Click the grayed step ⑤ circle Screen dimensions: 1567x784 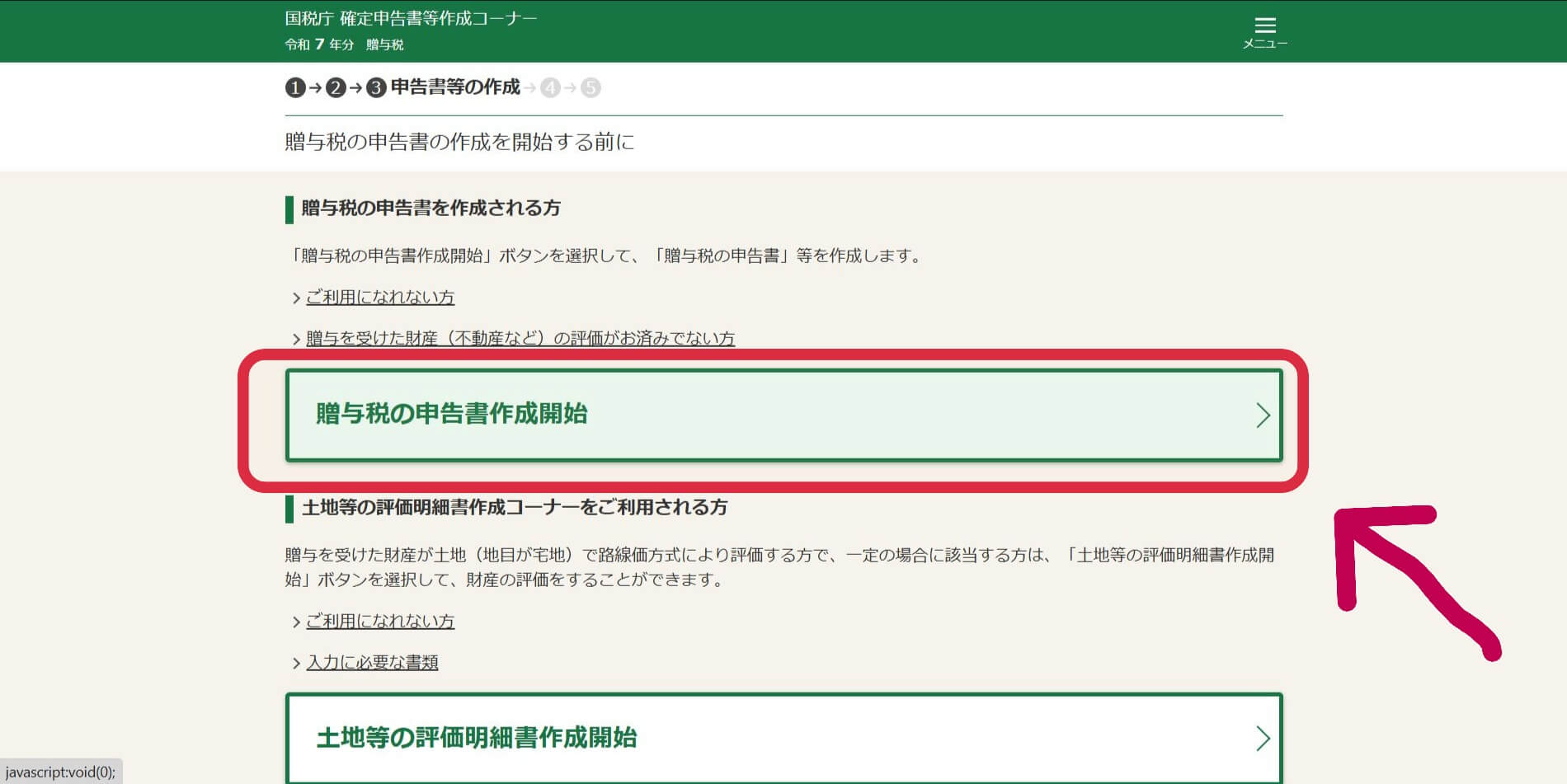[x=591, y=87]
